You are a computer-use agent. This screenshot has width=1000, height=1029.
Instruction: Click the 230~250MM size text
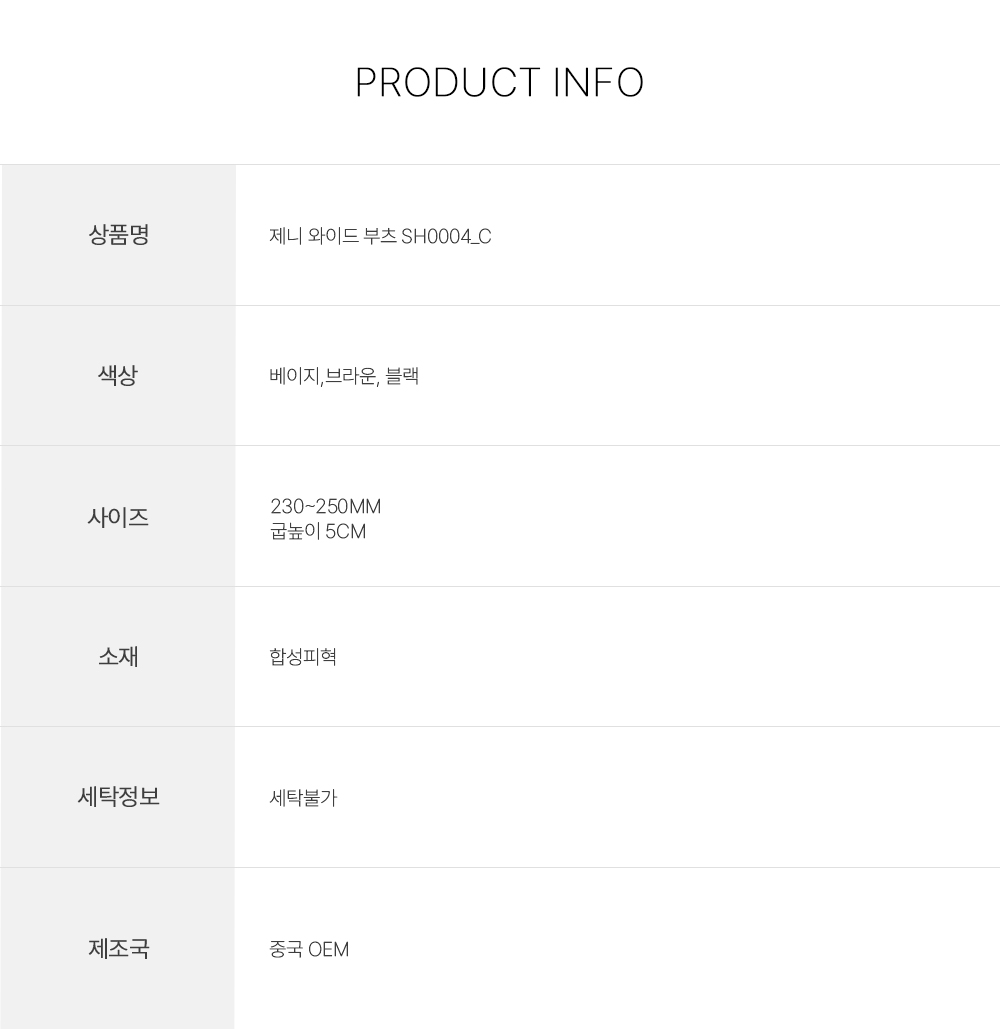(325, 507)
